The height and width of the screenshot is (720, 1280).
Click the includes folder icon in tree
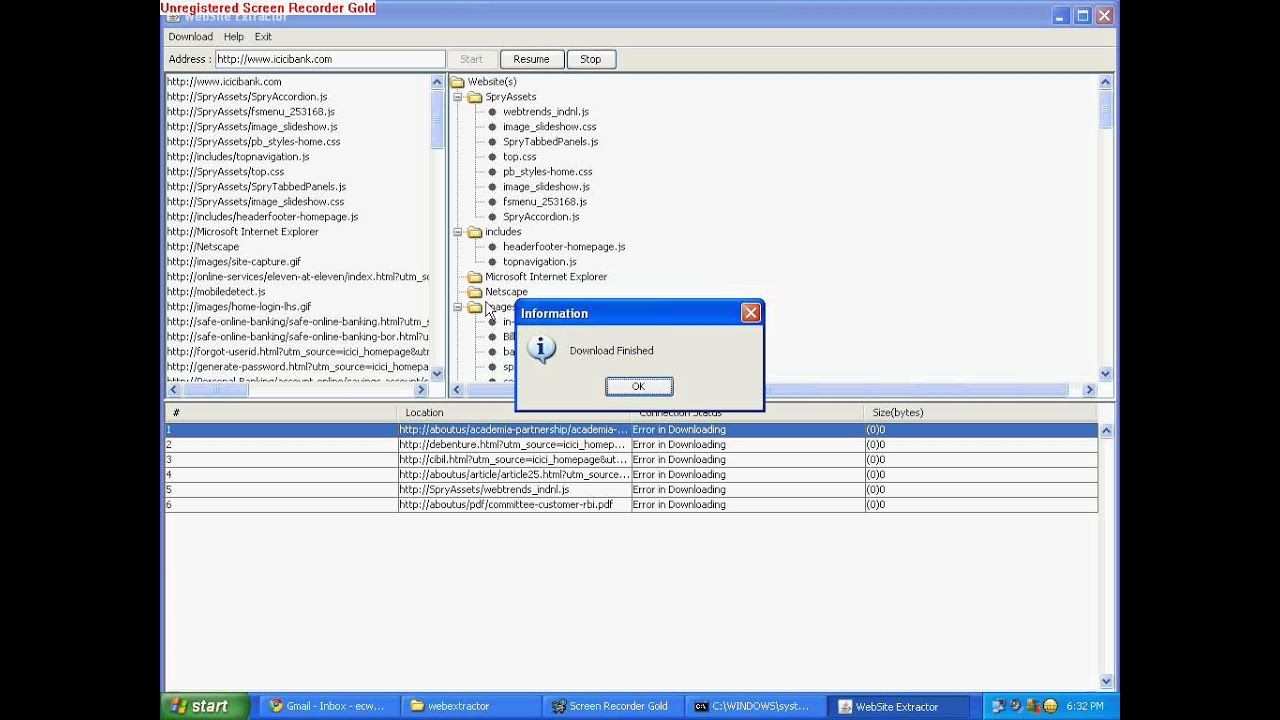[x=475, y=232]
